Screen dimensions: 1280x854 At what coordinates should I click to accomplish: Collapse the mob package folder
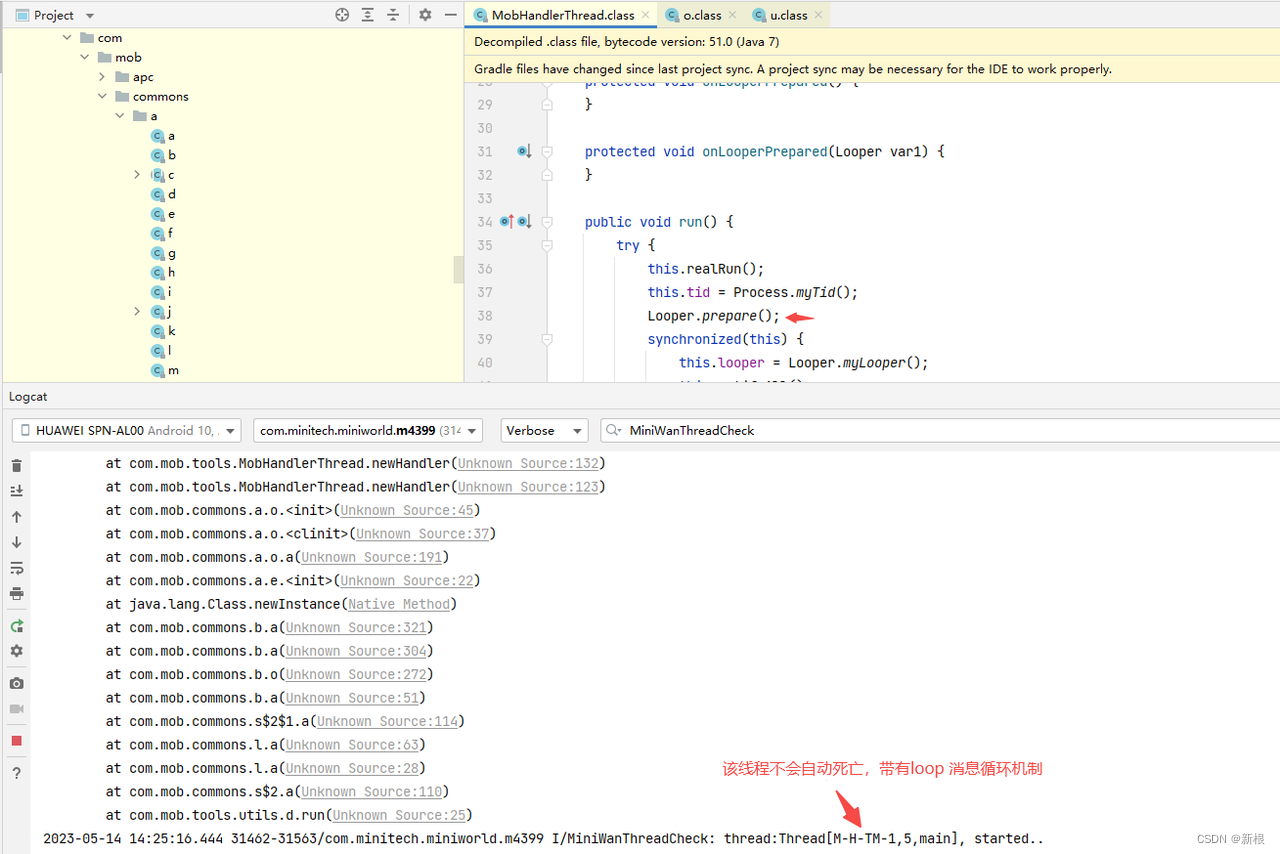click(85, 58)
